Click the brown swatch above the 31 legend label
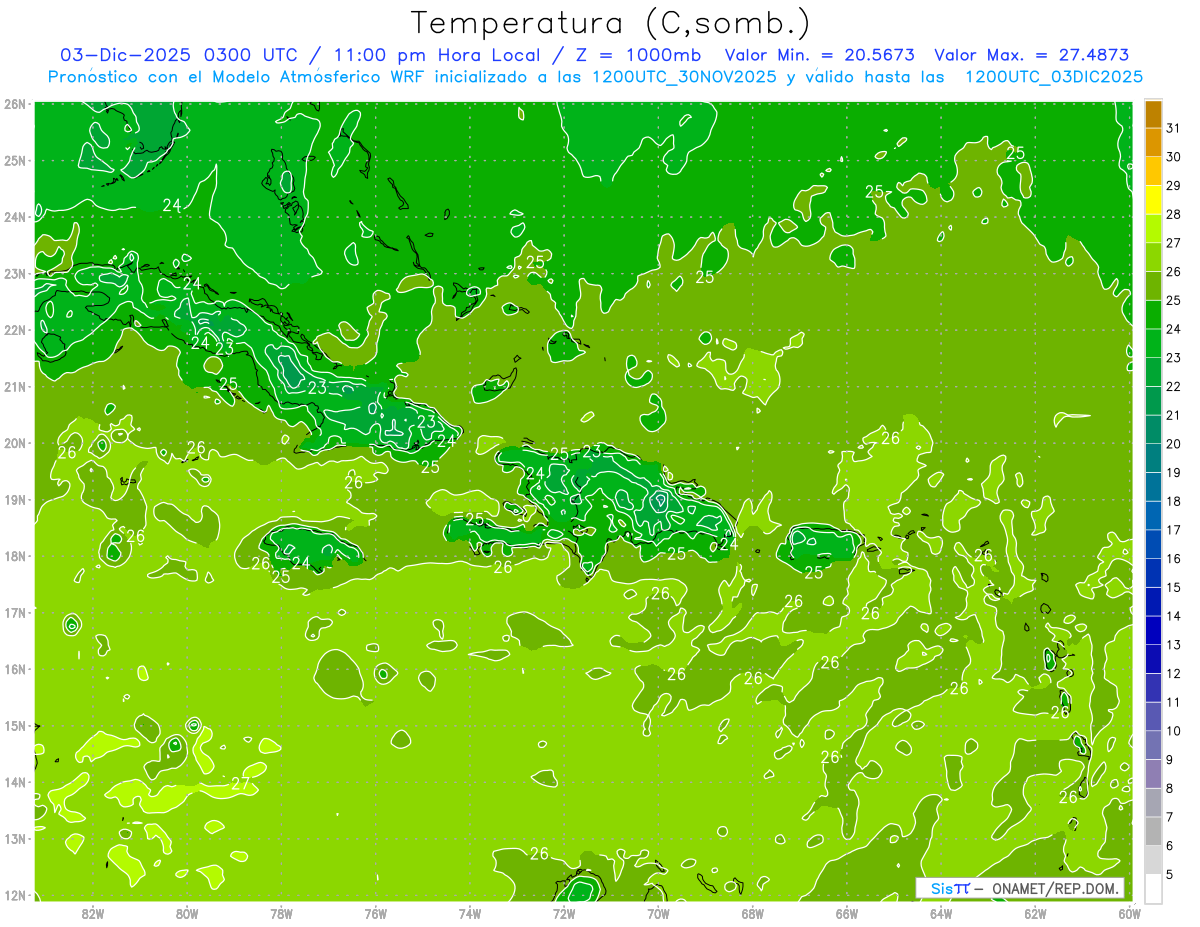Viewport: 1200px width, 927px height. 1153,114
